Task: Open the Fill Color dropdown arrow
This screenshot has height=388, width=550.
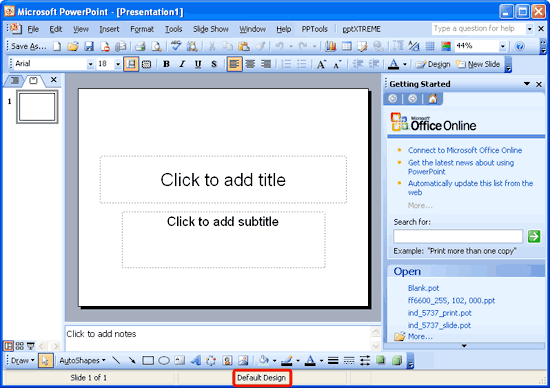Action: (x=274, y=360)
